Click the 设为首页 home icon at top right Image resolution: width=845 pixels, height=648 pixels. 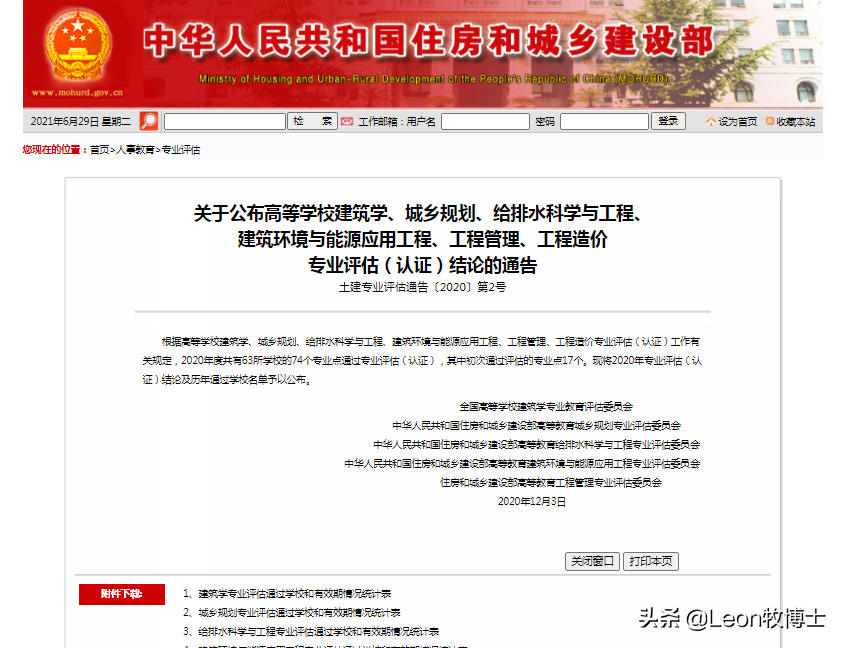click(711, 119)
